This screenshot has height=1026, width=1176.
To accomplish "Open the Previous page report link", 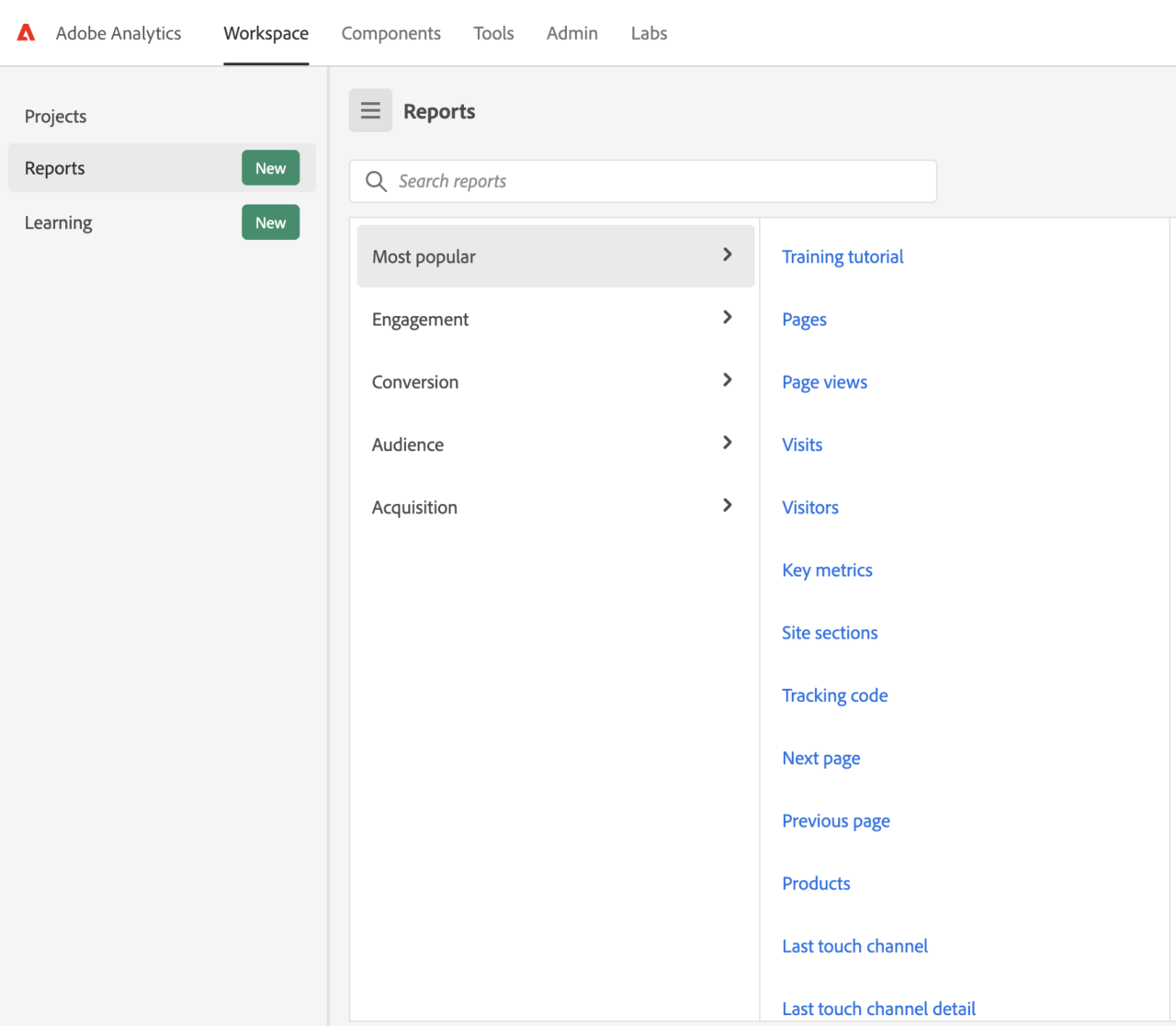I will pos(835,821).
